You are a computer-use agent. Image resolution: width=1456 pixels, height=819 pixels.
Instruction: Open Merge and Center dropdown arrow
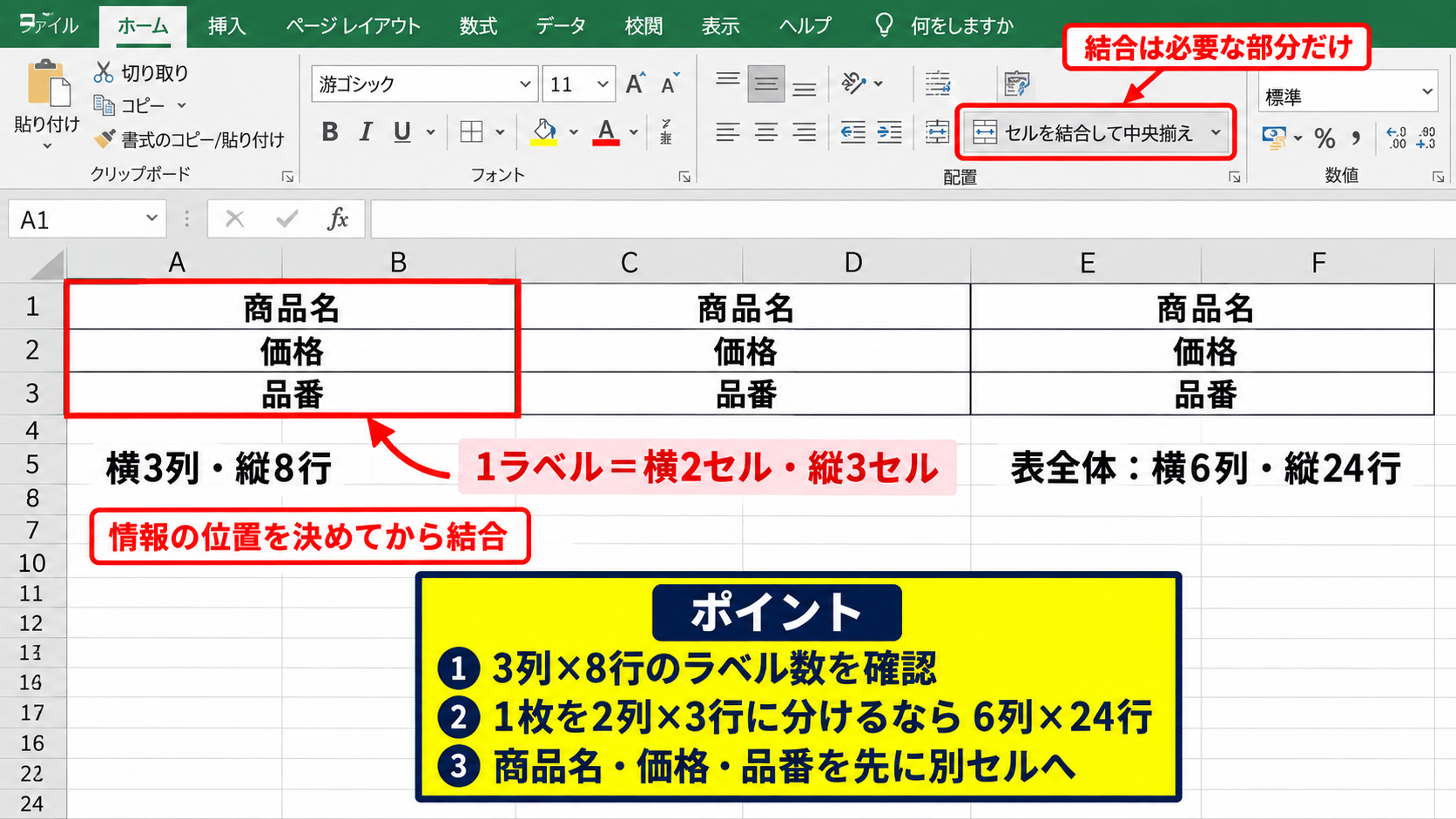(1216, 133)
